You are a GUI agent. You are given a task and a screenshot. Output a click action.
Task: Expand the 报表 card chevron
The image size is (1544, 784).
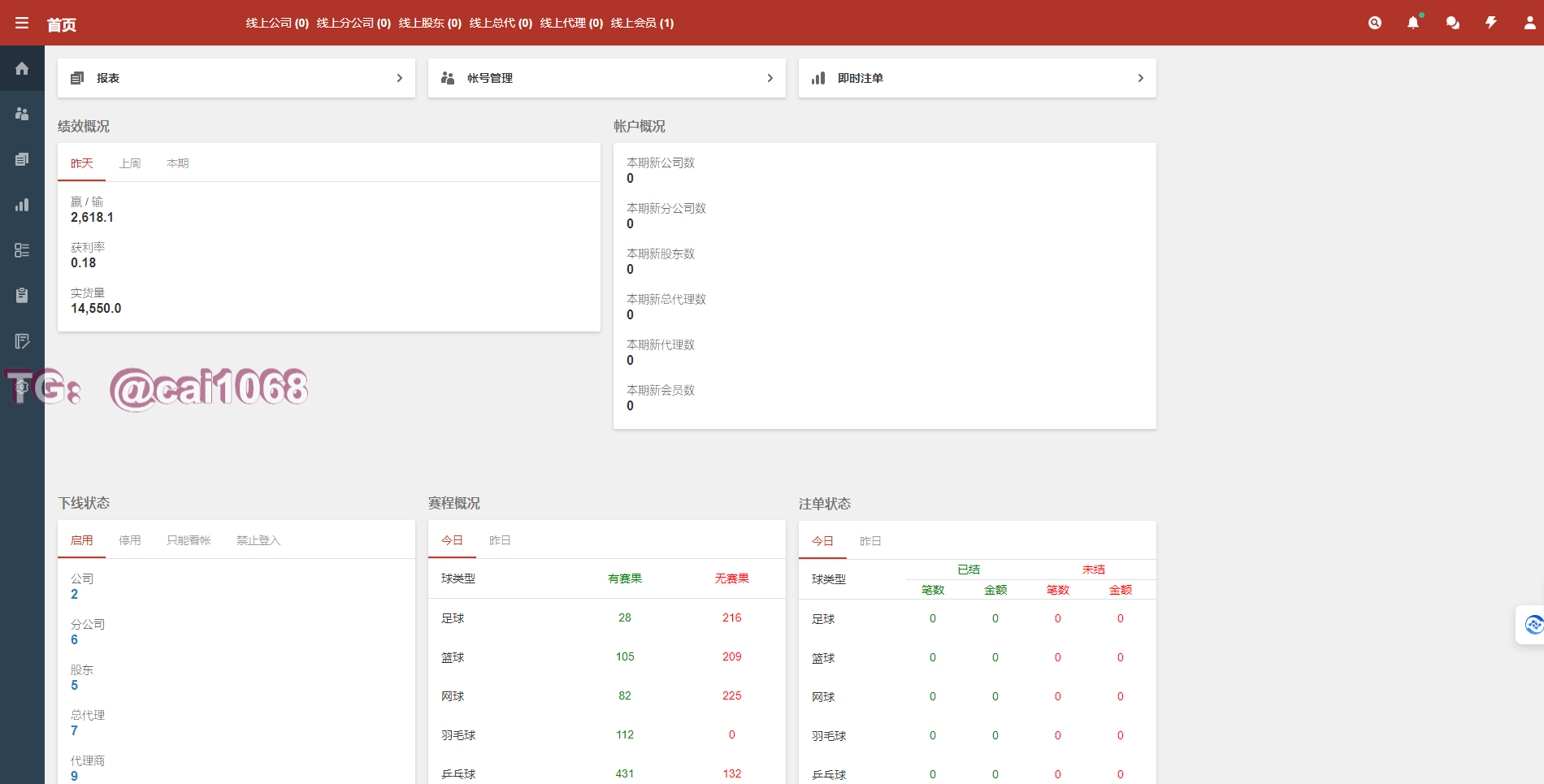399,78
